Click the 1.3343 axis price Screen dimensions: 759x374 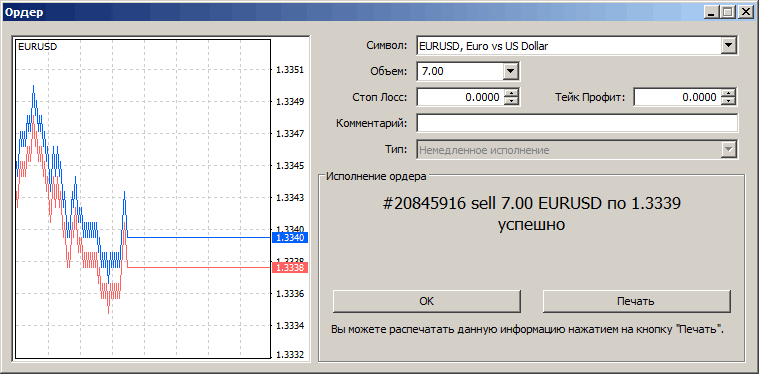(290, 197)
